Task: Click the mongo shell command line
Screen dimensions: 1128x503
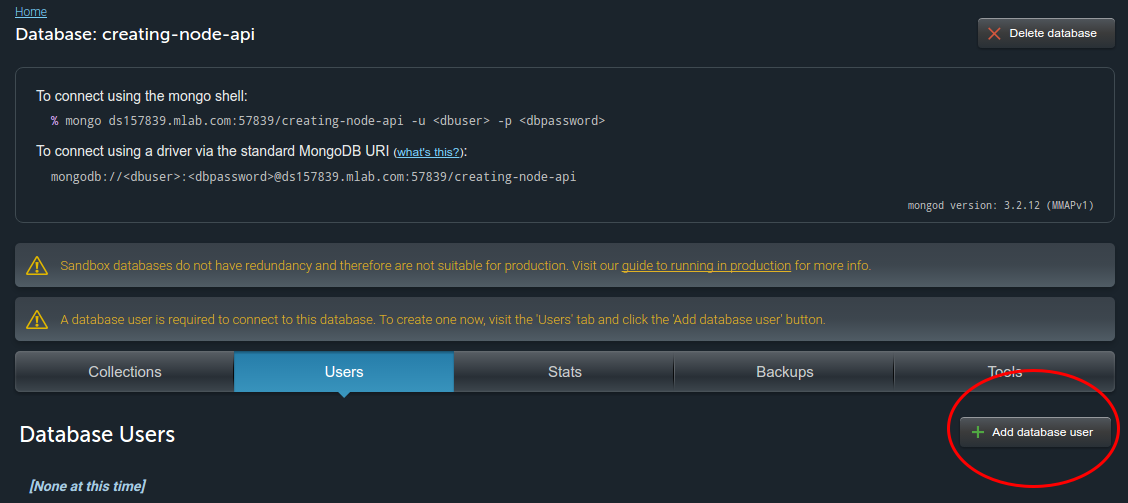Action: click(328, 121)
